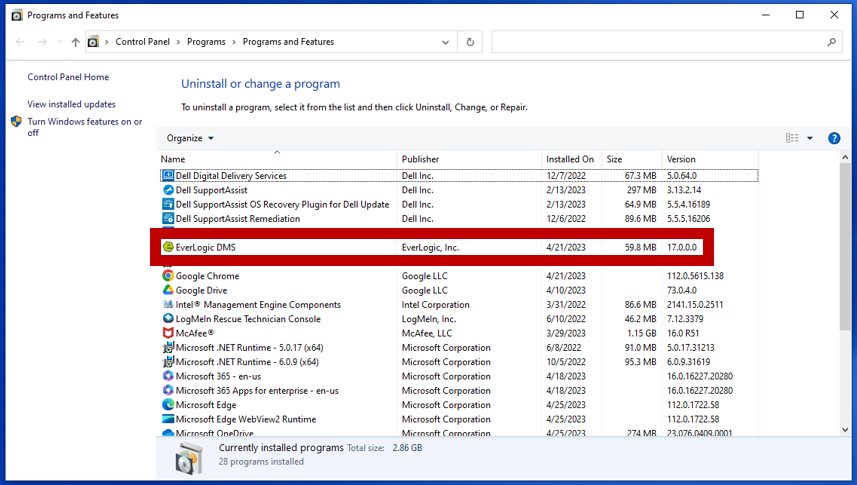This screenshot has width=857, height=485.
Task: Select the Microsoft Edge program name
Action: [x=206, y=405]
